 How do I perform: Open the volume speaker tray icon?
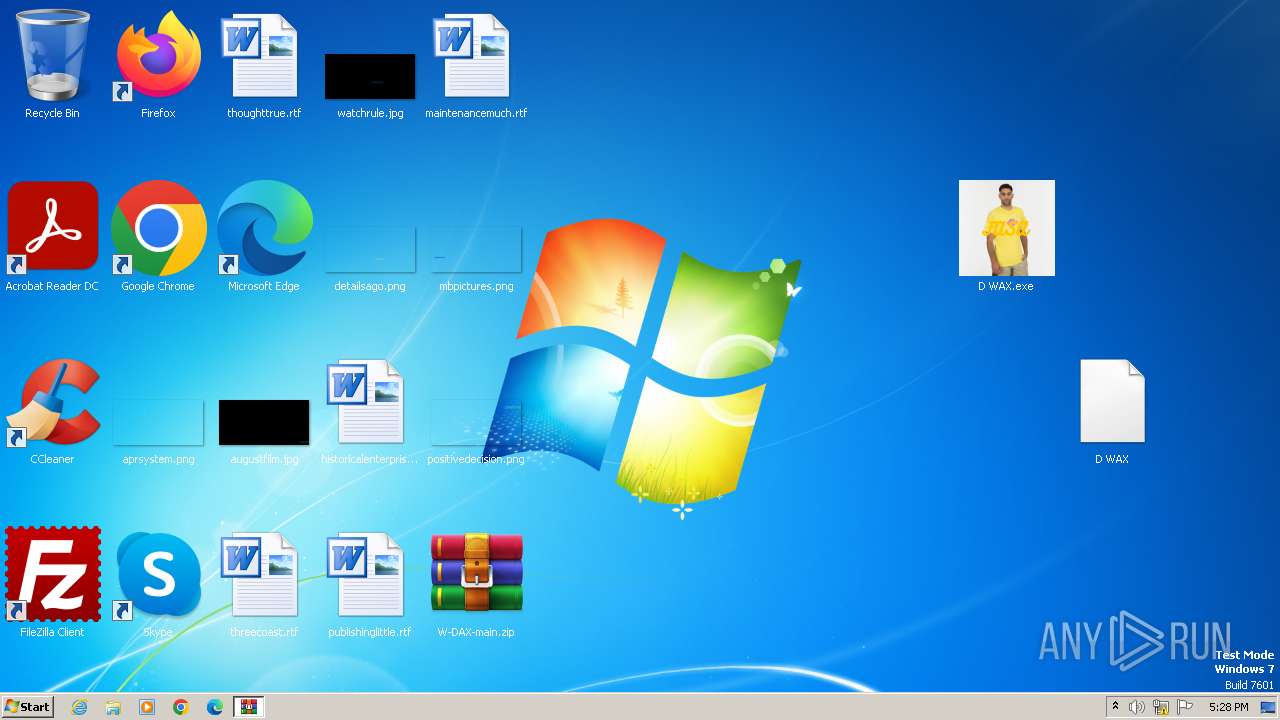pos(1137,707)
